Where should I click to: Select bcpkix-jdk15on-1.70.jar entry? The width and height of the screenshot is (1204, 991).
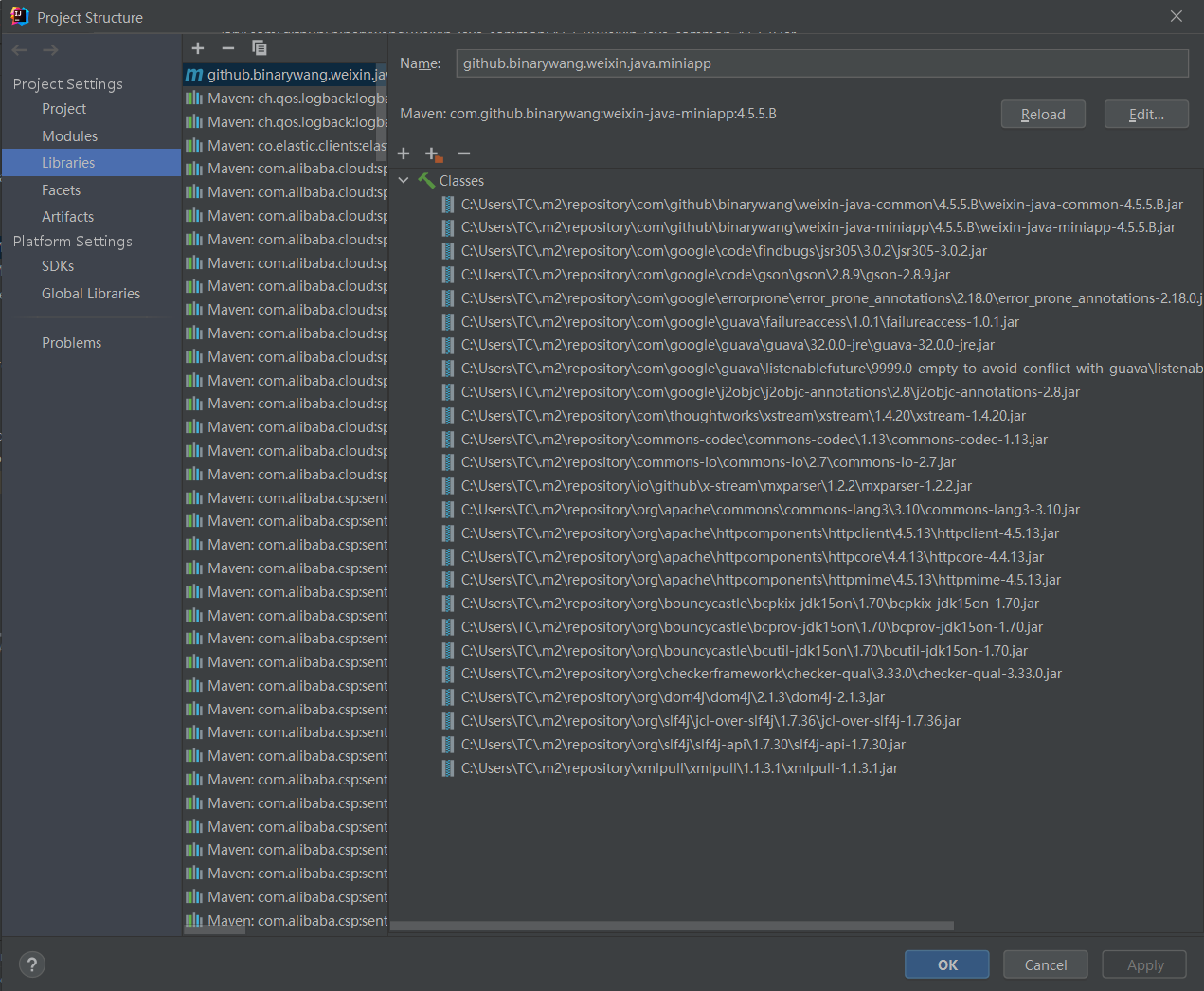[x=742, y=604]
